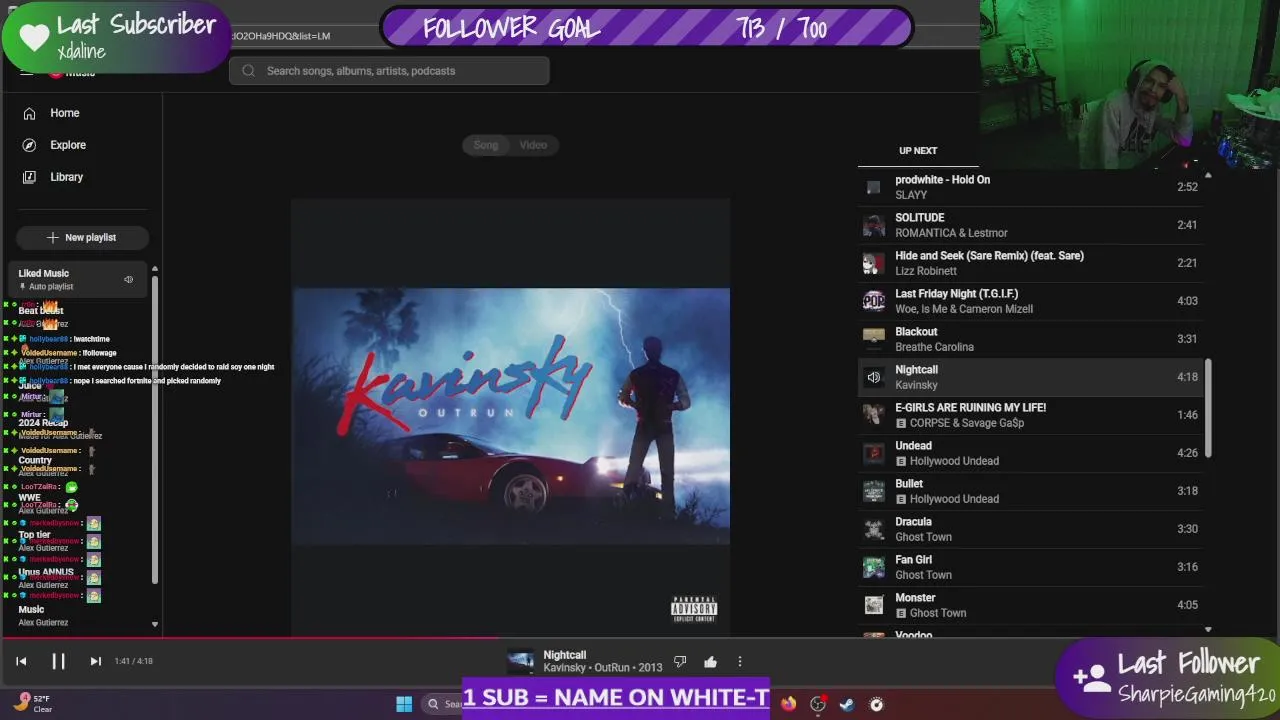The height and width of the screenshot is (720, 1280).
Task: Click the Dracula track thumbnail
Action: click(874, 529)
